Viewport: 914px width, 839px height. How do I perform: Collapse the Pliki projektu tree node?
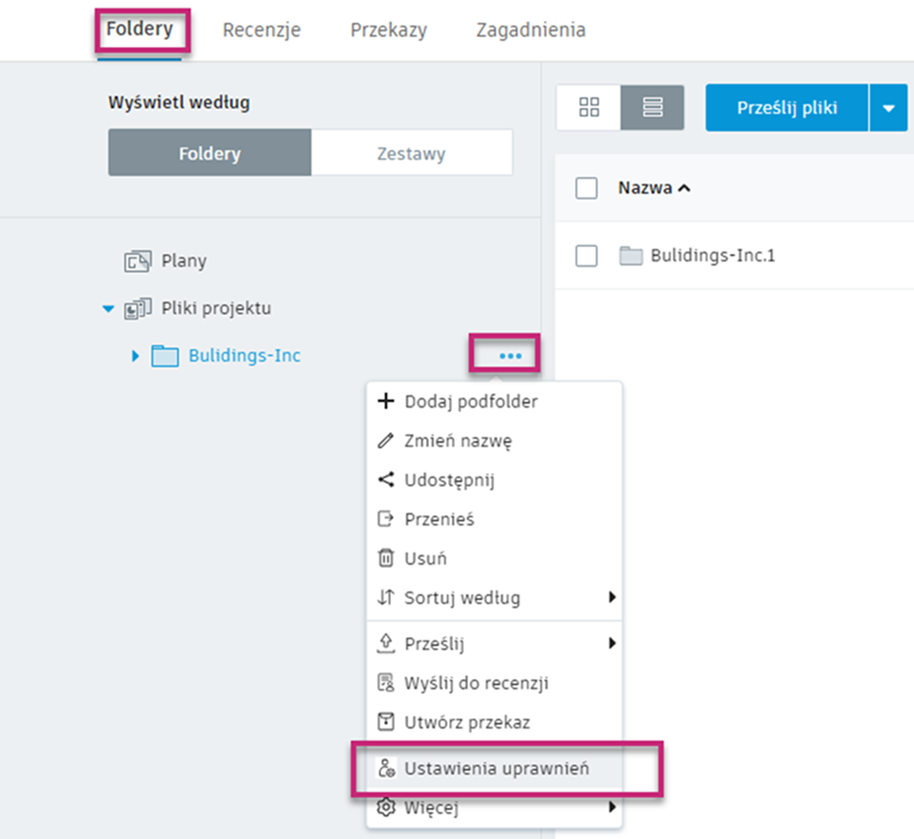(109, 309)
